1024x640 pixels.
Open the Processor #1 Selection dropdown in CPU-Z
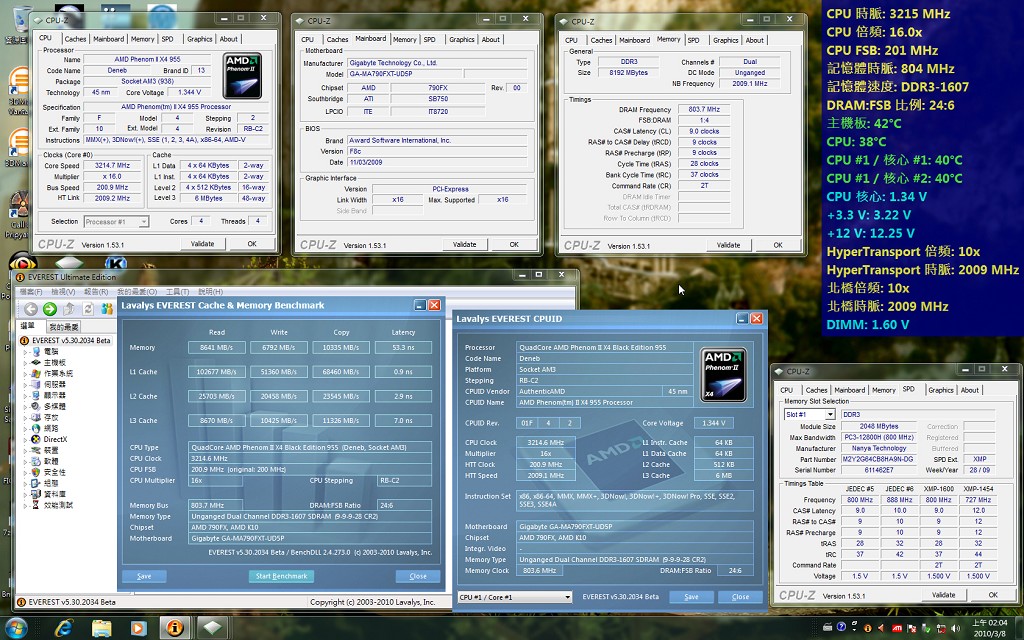tap(143, 222)
